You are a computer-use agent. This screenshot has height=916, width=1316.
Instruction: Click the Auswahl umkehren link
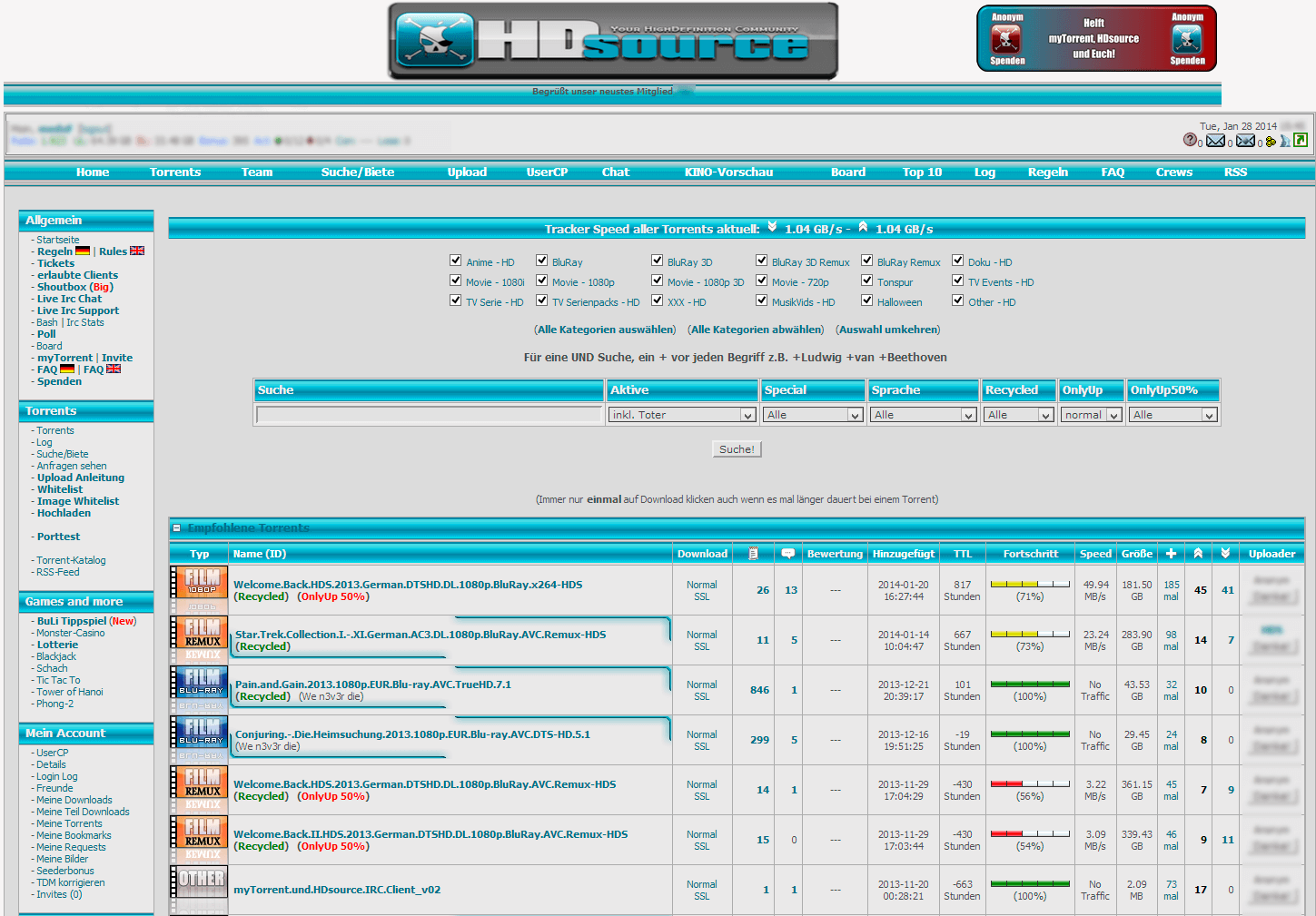coord(888,330)
